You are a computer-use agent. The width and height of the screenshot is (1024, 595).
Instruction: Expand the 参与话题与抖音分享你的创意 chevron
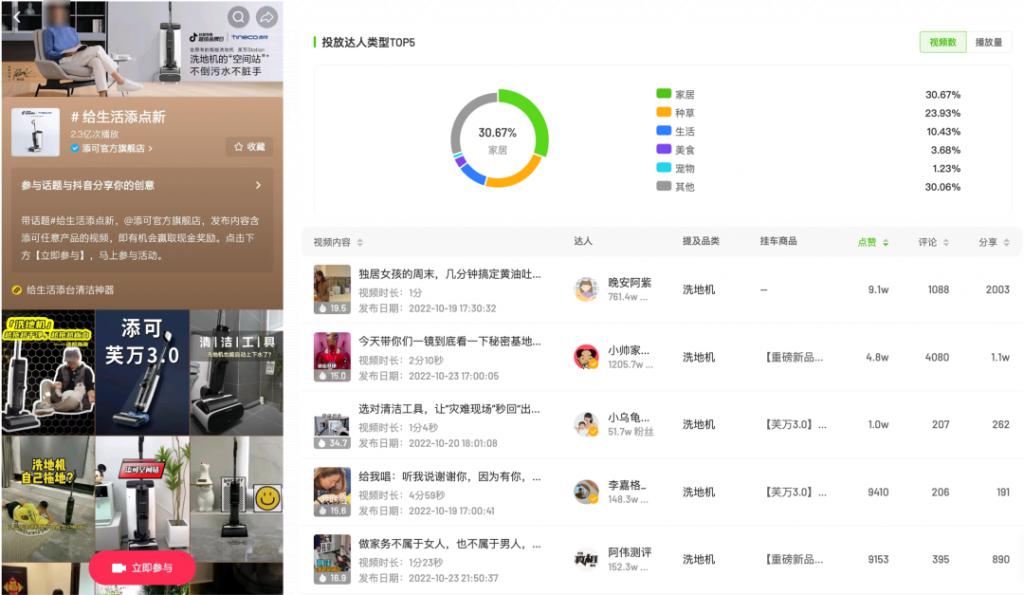tap(259, 185)
